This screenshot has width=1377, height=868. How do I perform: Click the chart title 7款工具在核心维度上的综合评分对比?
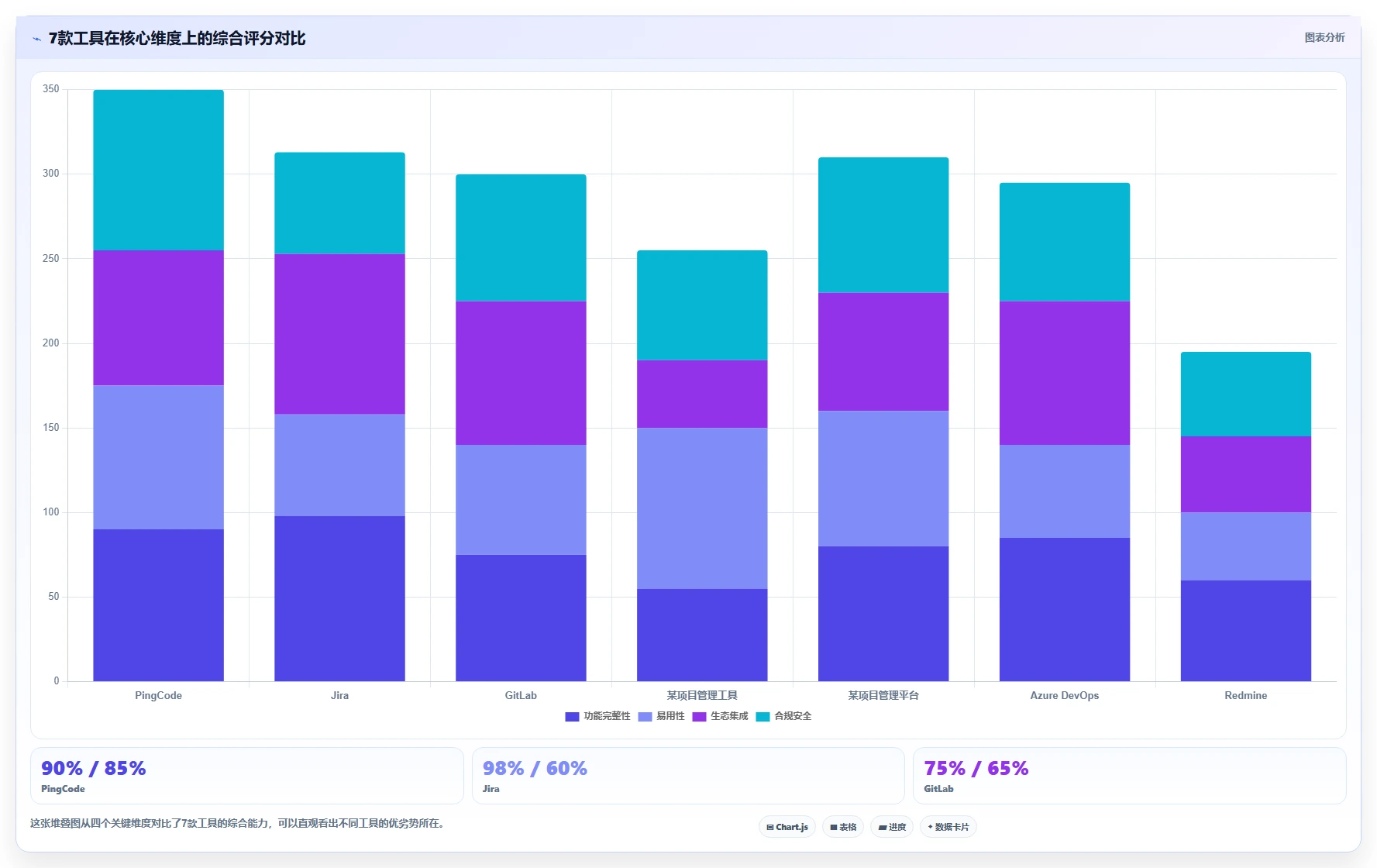coord(177,38)
